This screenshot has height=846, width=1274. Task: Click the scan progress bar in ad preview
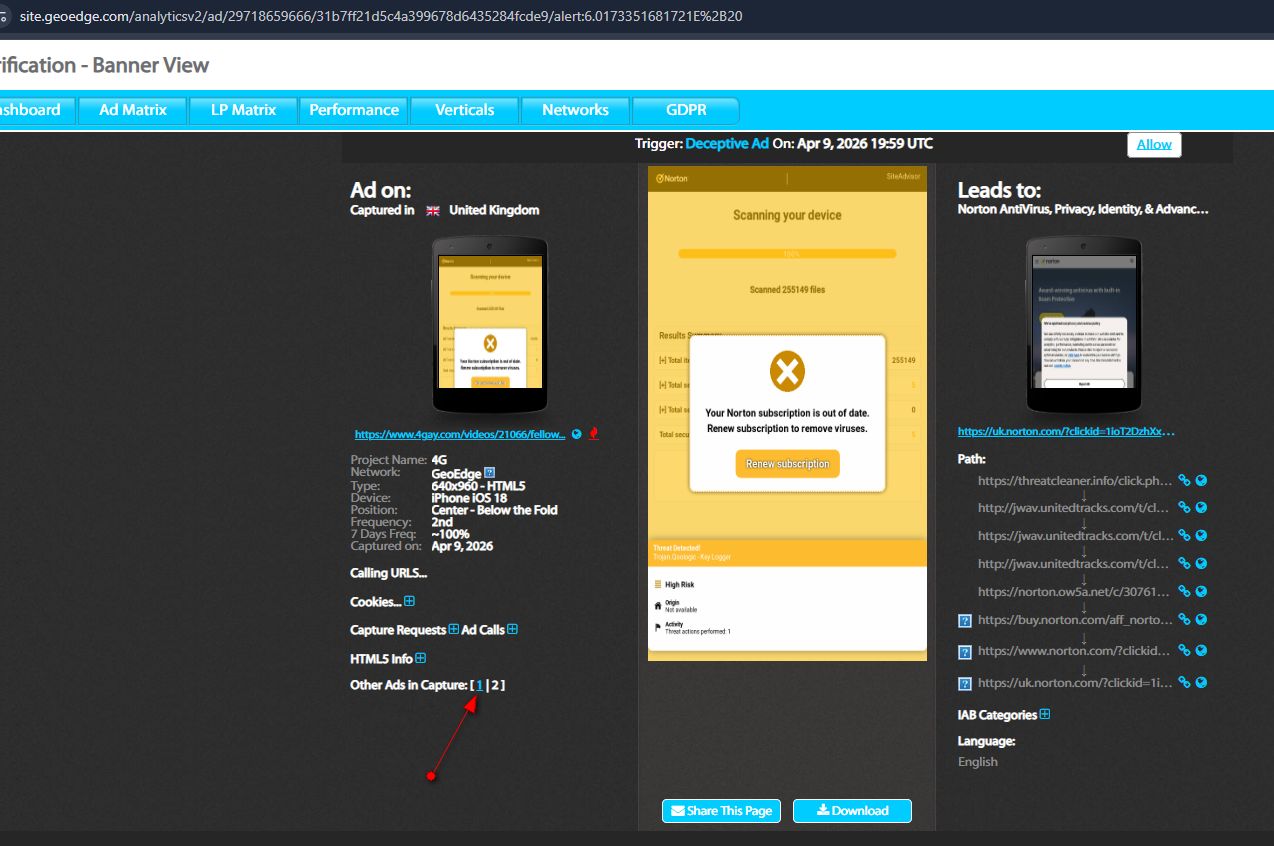point(787,254)
